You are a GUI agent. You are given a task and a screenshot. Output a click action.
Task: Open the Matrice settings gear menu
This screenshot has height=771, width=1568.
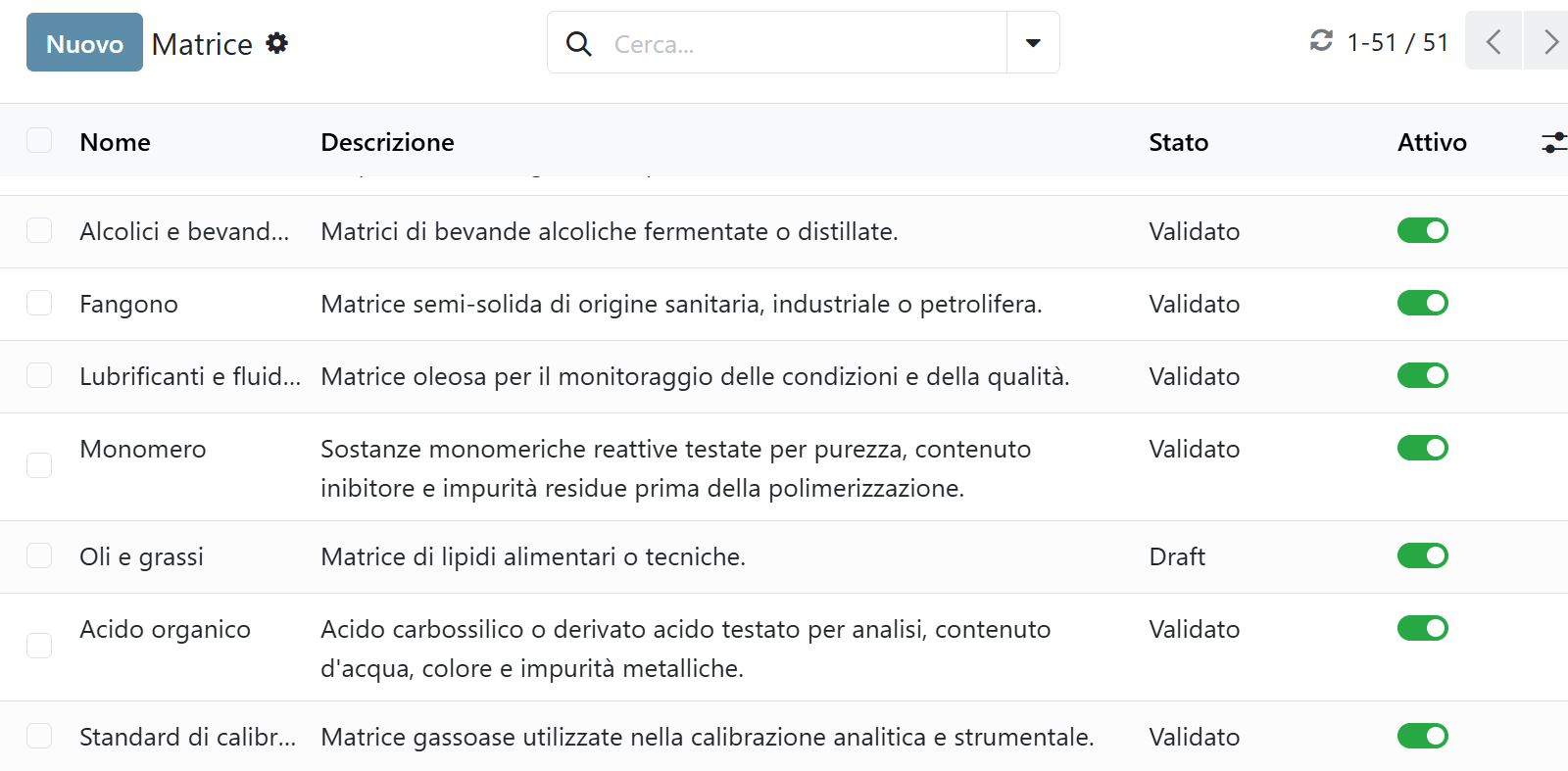click(277, 43)
